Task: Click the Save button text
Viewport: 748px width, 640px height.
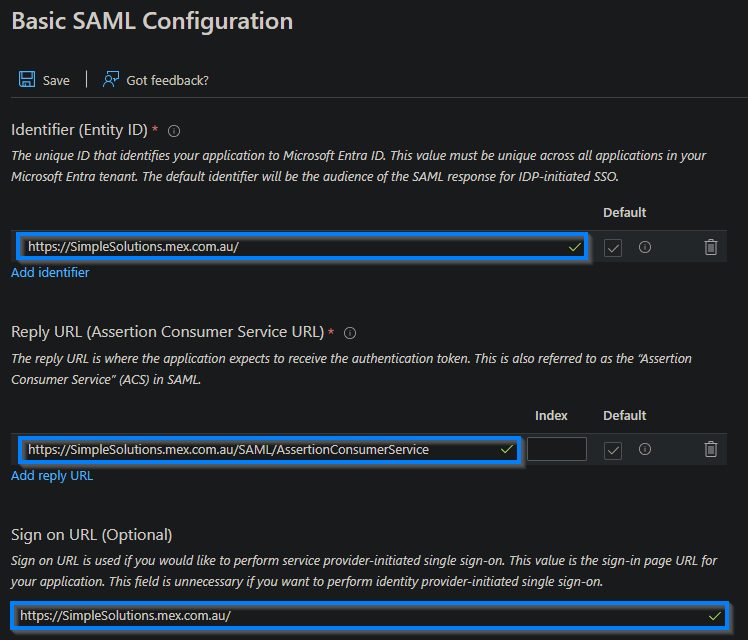Action: pos(56,80)
